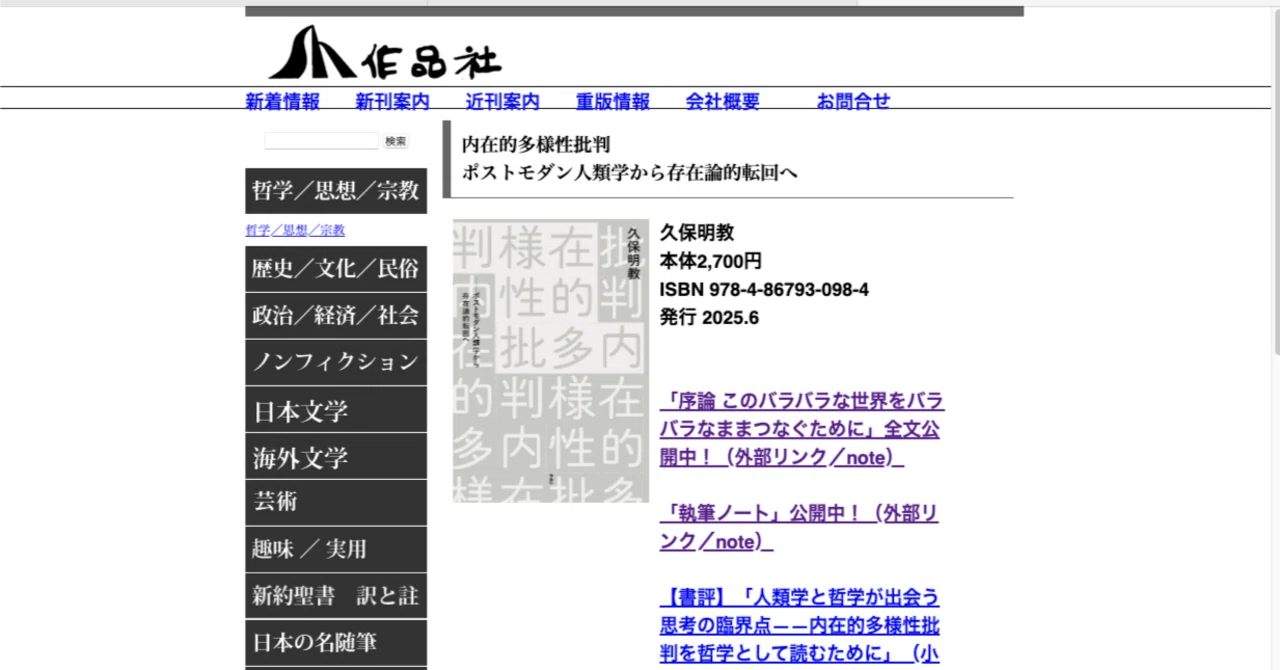Click subtitle ポストモダン人類学から存在論的転回へ
The image size is (1280, 670).
pyautogui.click(x=629, y=173)
